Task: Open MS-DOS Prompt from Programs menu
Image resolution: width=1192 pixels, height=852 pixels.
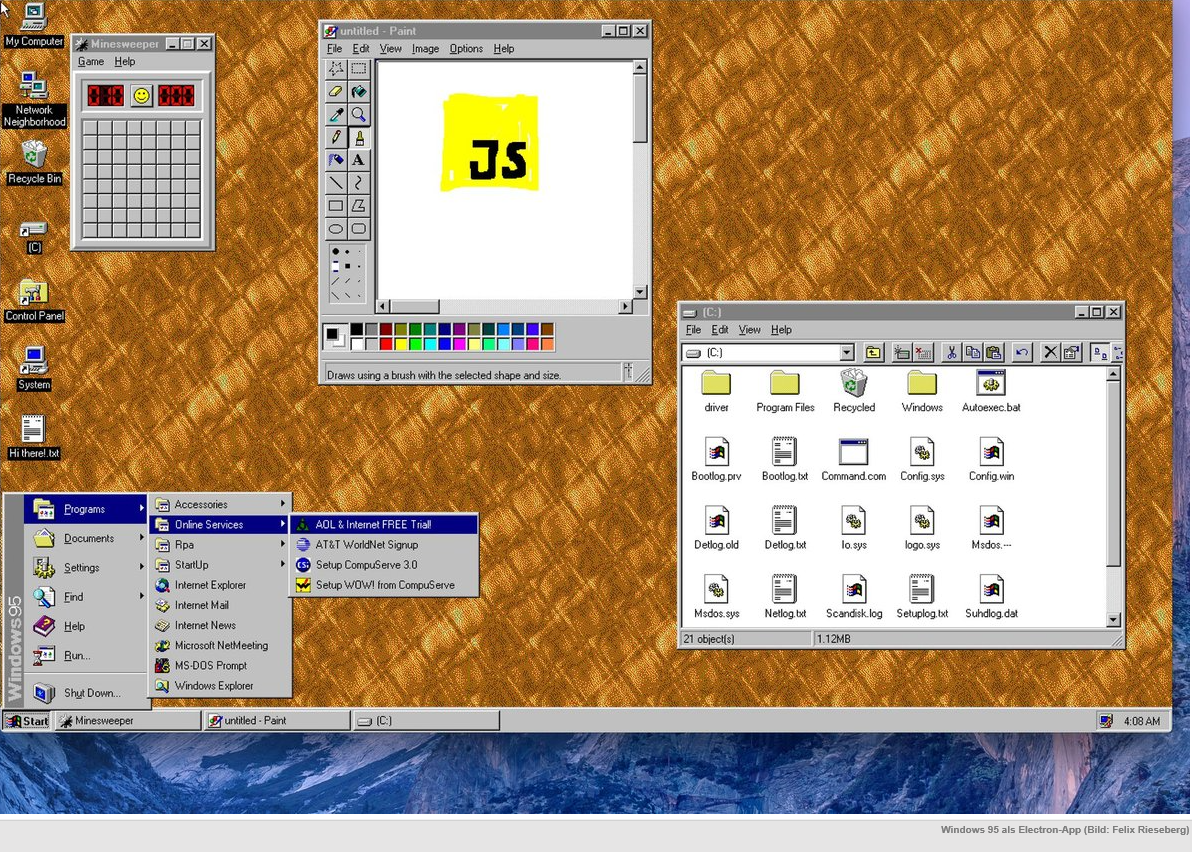Action: (x=220, y=665)
